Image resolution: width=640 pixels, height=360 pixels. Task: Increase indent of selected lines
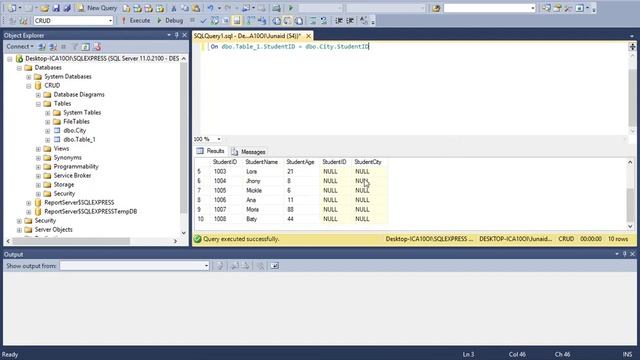(350, 20)
